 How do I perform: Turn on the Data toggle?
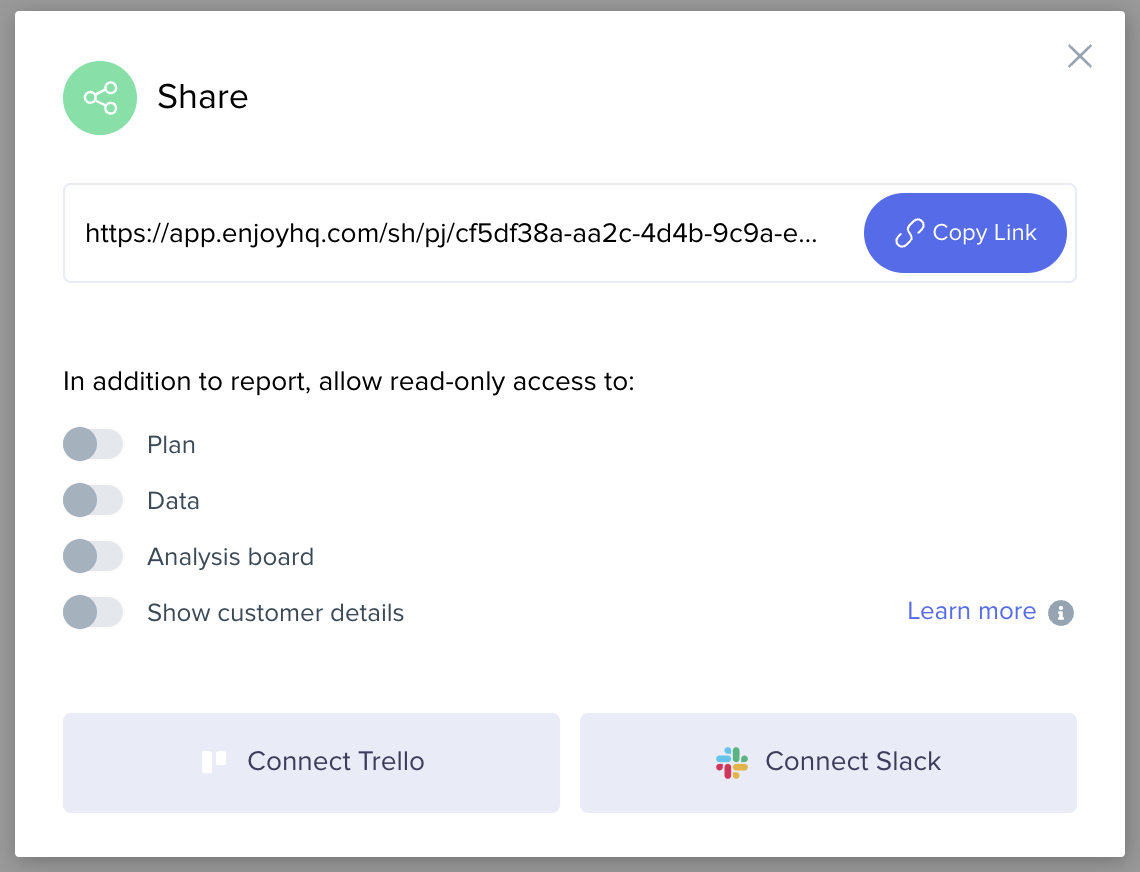(x=93, y=501)
